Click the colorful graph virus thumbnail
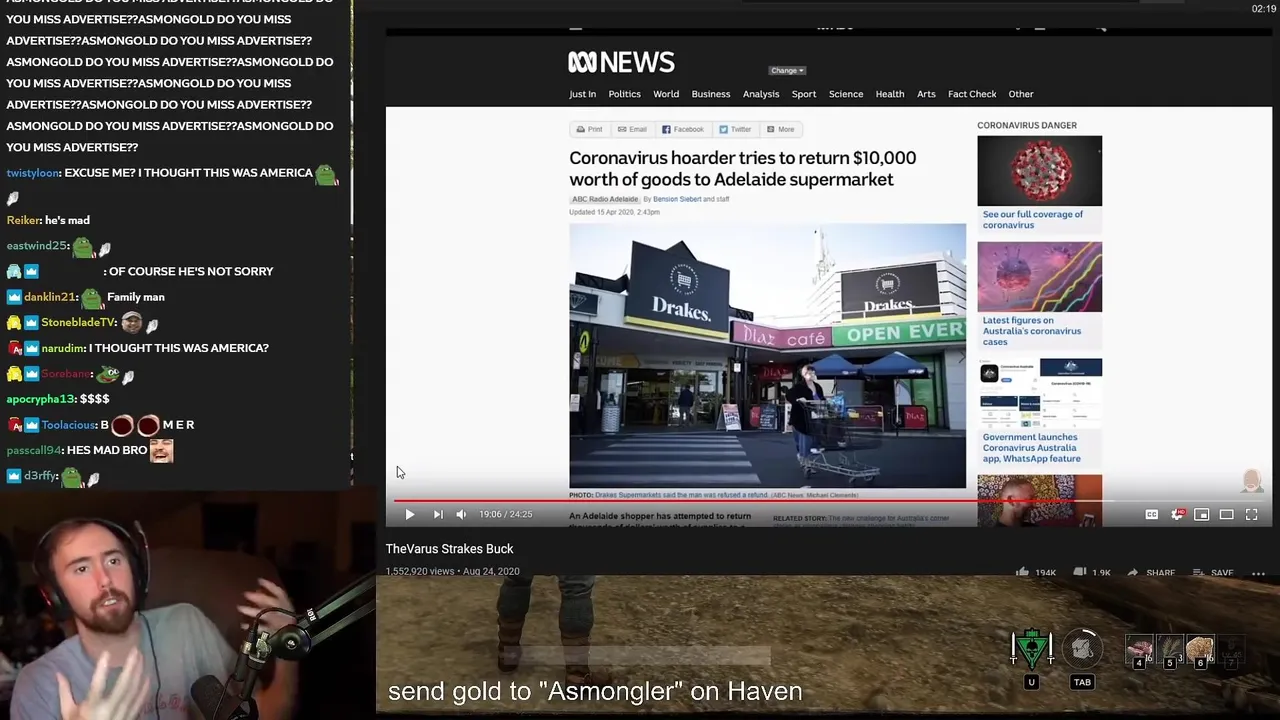The image size is (1280, 720). tap(1039, 277)
